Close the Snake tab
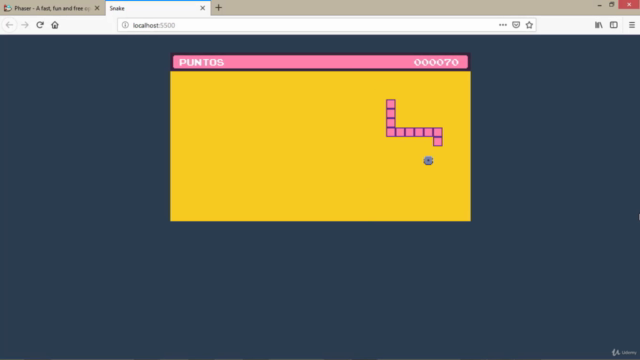Viewport: 640px width, 360px height. 202,8
